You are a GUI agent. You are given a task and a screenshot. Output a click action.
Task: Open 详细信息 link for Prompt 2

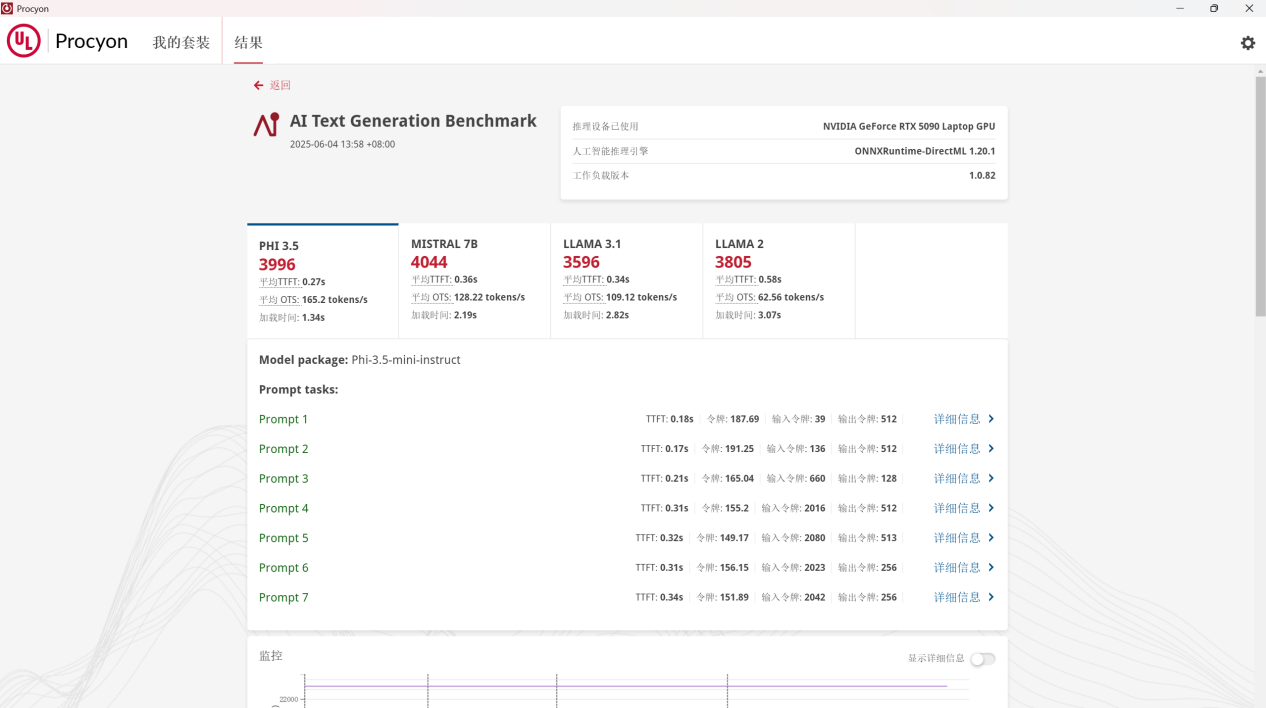coord(956,449)
